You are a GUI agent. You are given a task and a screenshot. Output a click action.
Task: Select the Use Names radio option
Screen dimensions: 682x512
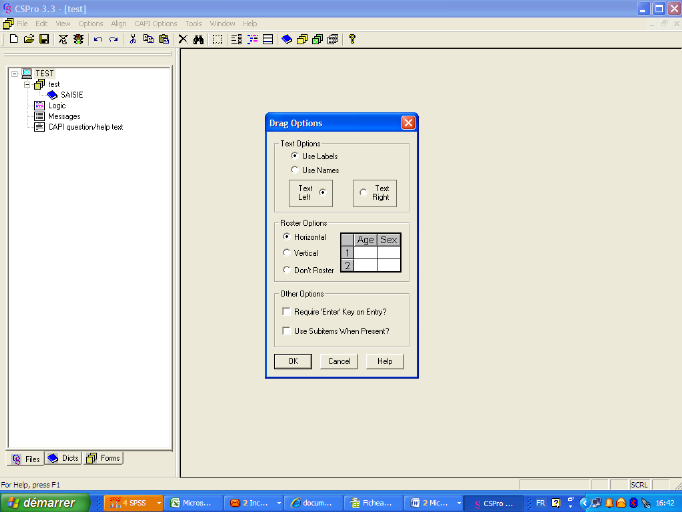tap(294, 170)
